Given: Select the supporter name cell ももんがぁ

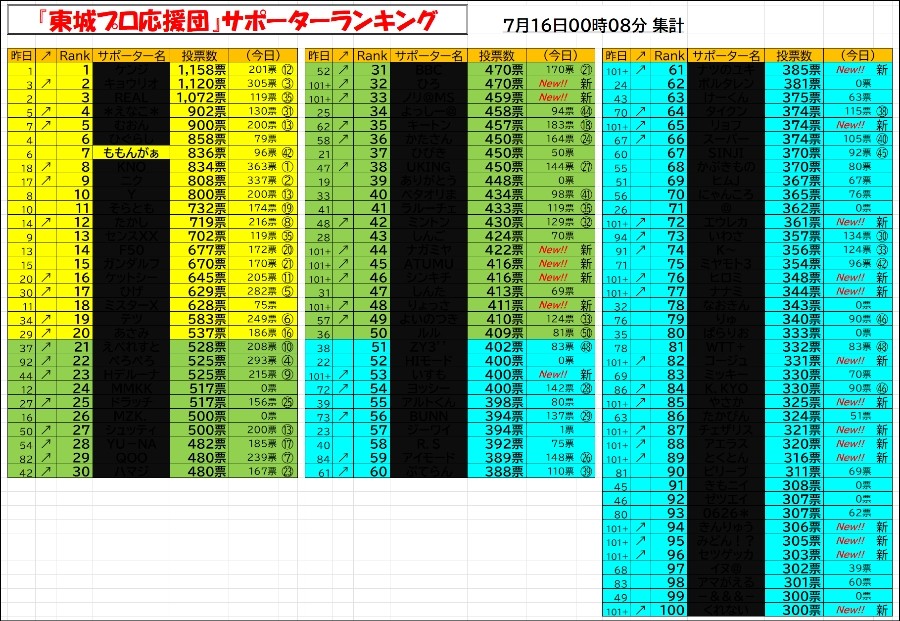Looking at the screenshot, I should [131, 153].
